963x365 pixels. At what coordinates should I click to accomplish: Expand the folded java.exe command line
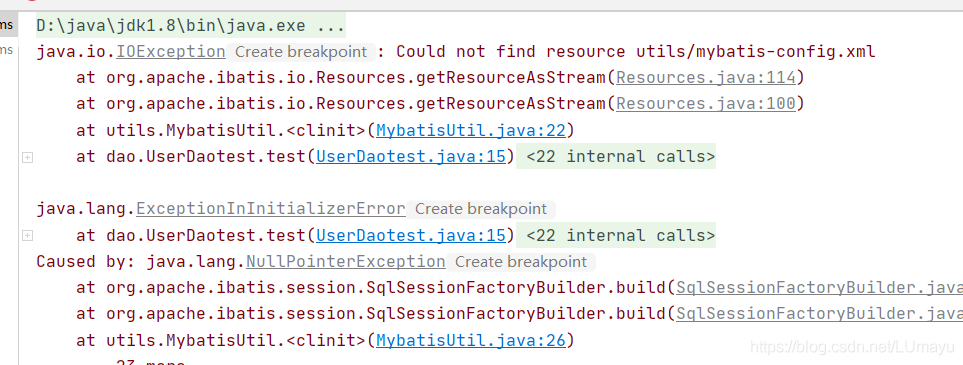point(190,26)
